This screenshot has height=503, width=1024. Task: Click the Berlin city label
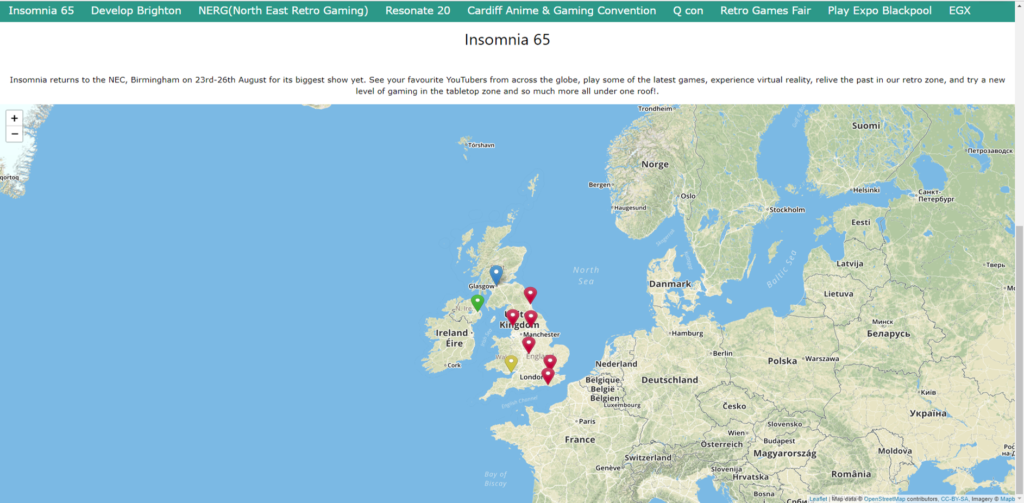point(724,353)
